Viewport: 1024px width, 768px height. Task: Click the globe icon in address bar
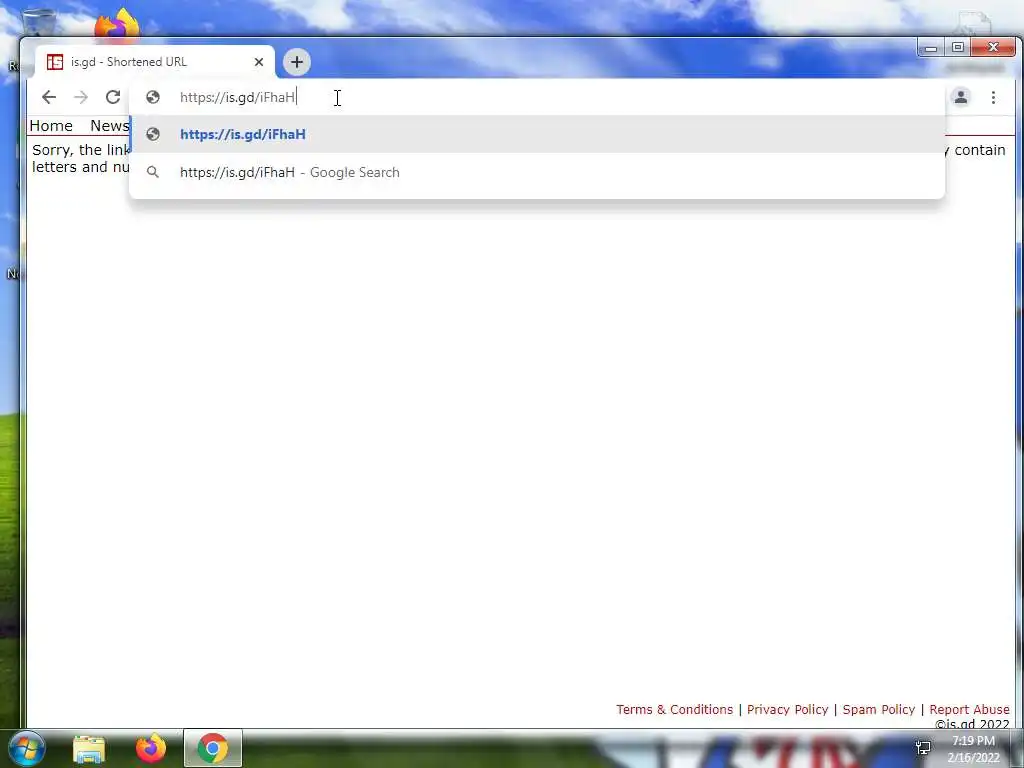[153, 97]
